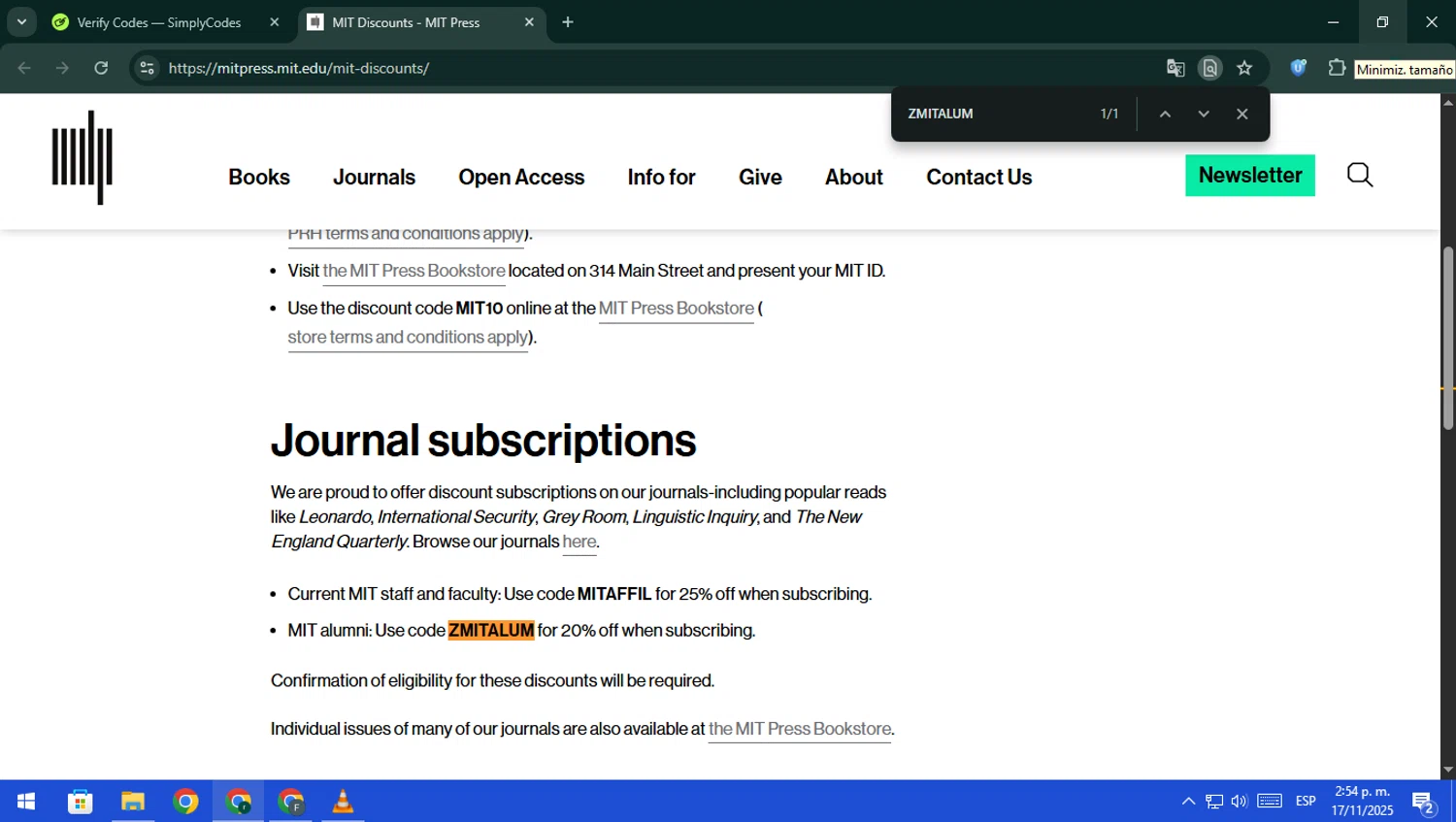Switch to Verify Codes — SimplyCodes tab
The image size is (1456, 822).
coord(158,22)
